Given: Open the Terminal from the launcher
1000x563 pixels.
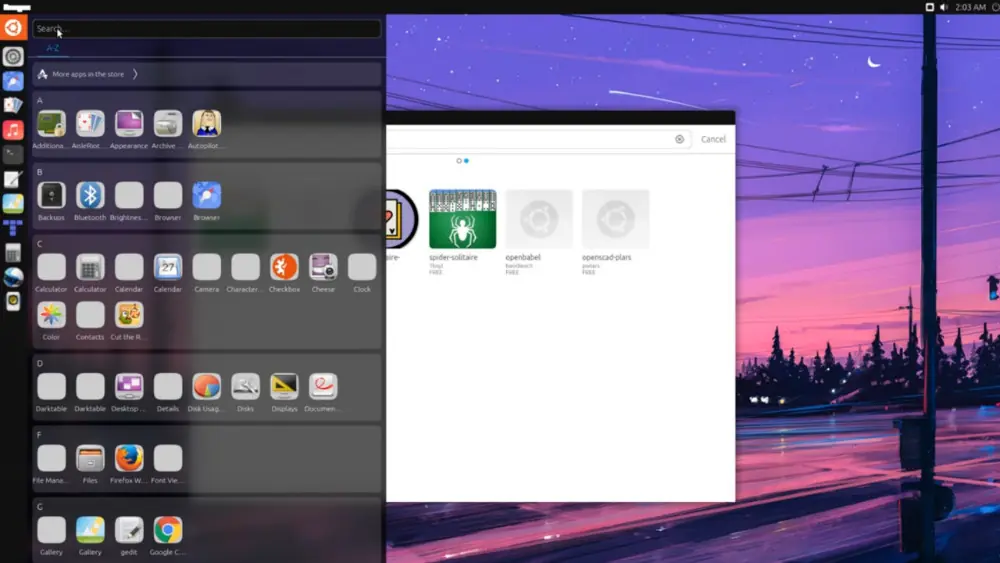Looking at the screenshot, I should click(13, 154).
